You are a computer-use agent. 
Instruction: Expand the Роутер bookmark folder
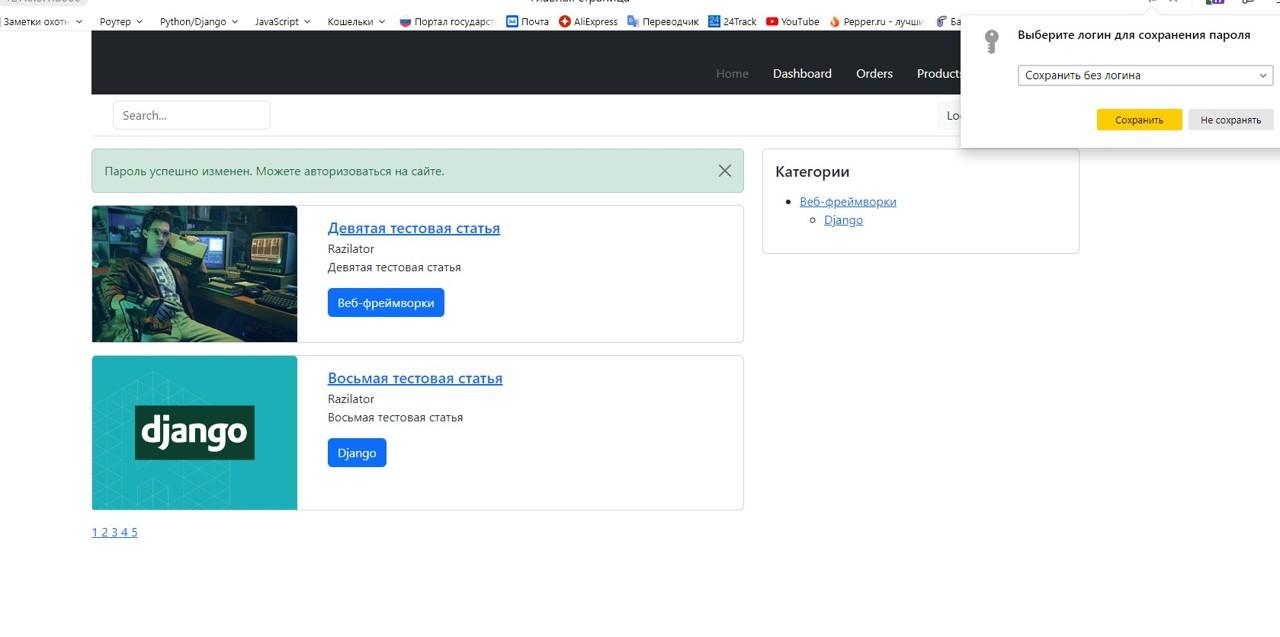tap(121, 21)
